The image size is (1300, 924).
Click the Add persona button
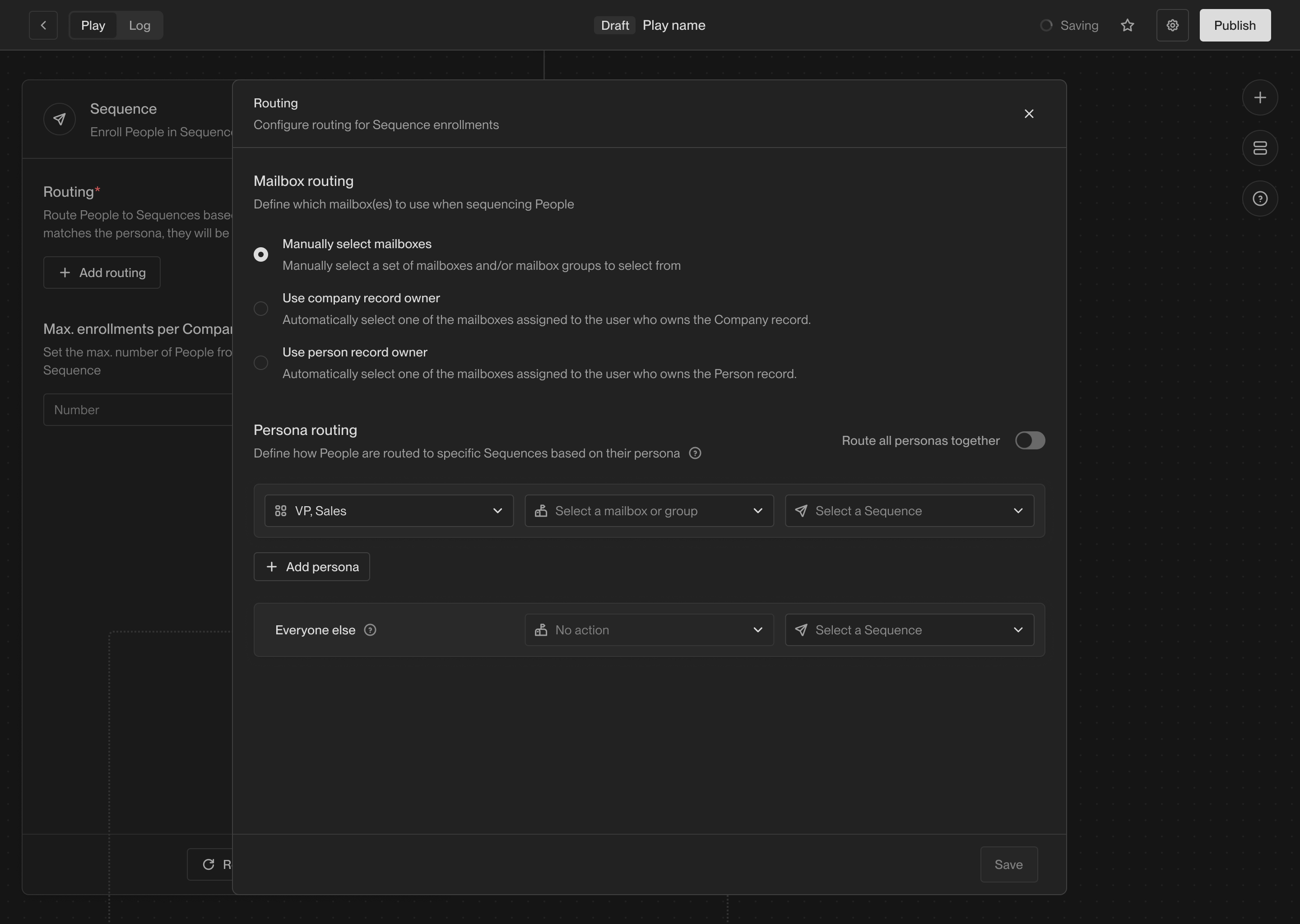[311, 567]
